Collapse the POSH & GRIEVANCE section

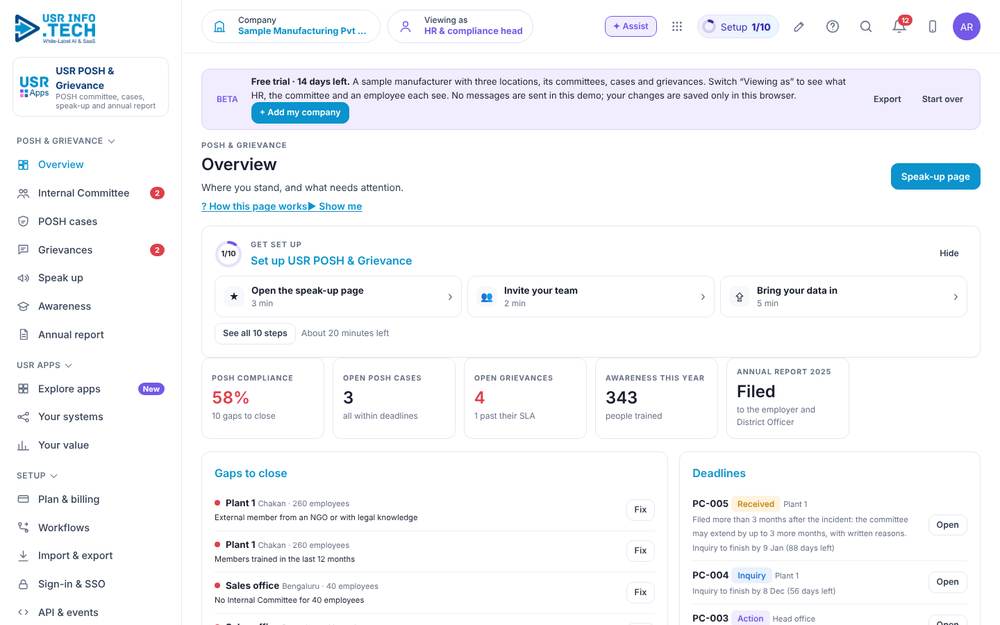click(66, 141)
